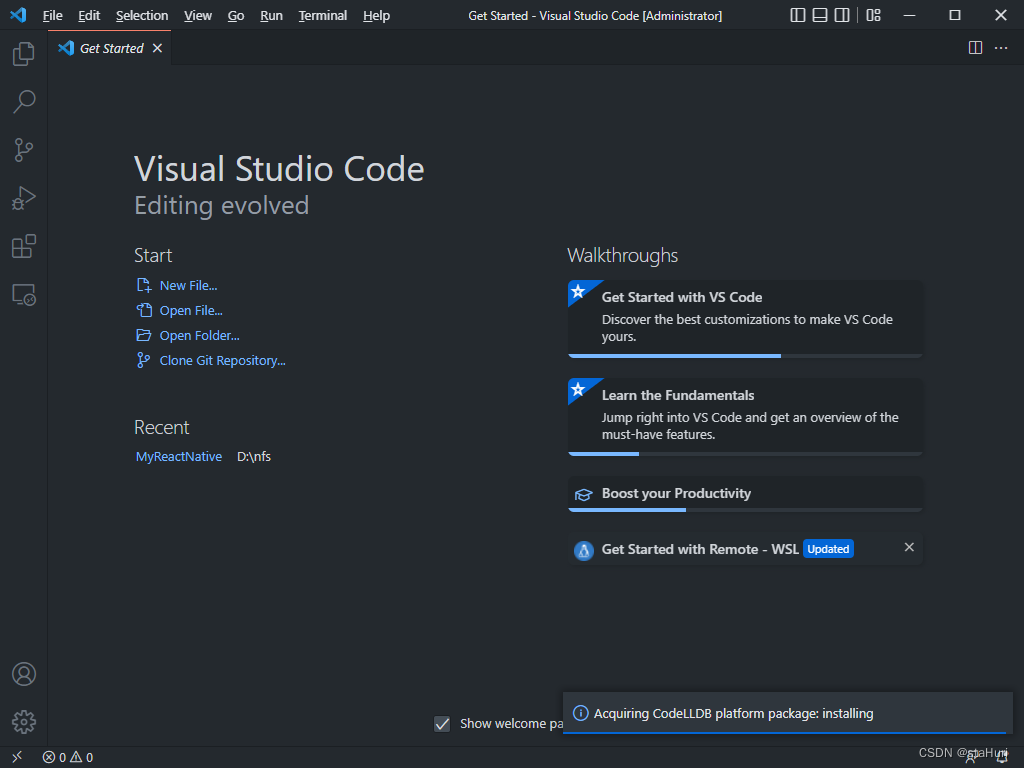The width and height of the screenshot is (1024, 768).
Task: Open the Go menu
Action: [236, 16]
